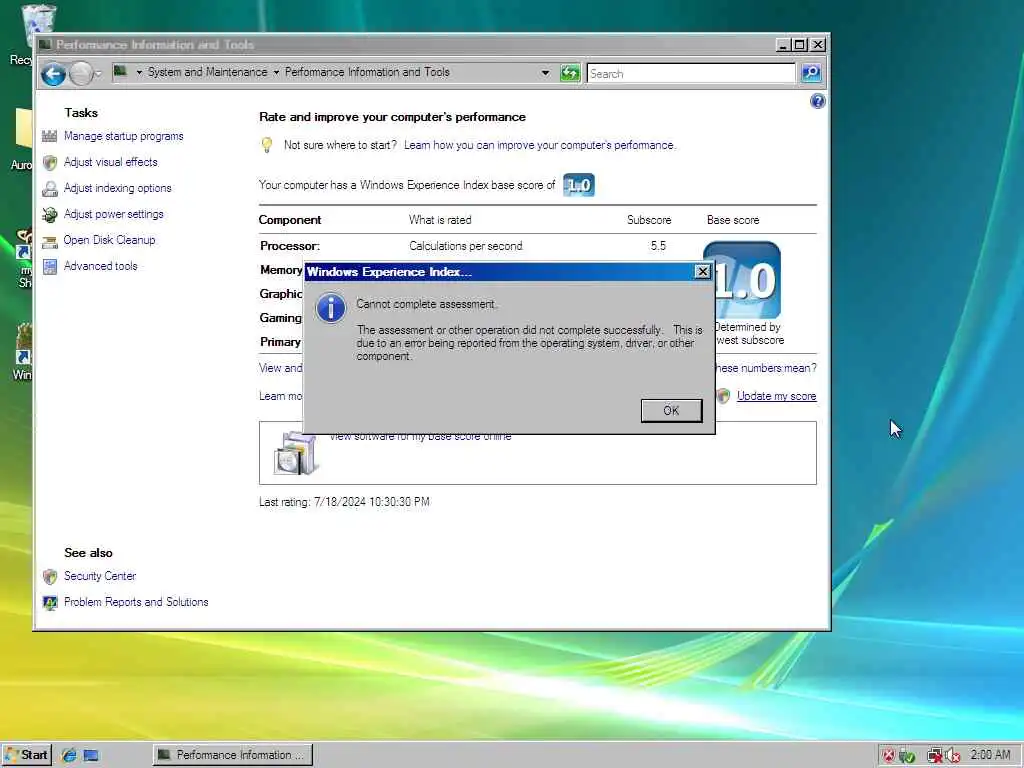
Task: Click Update my score
Action: pos(776,396)
